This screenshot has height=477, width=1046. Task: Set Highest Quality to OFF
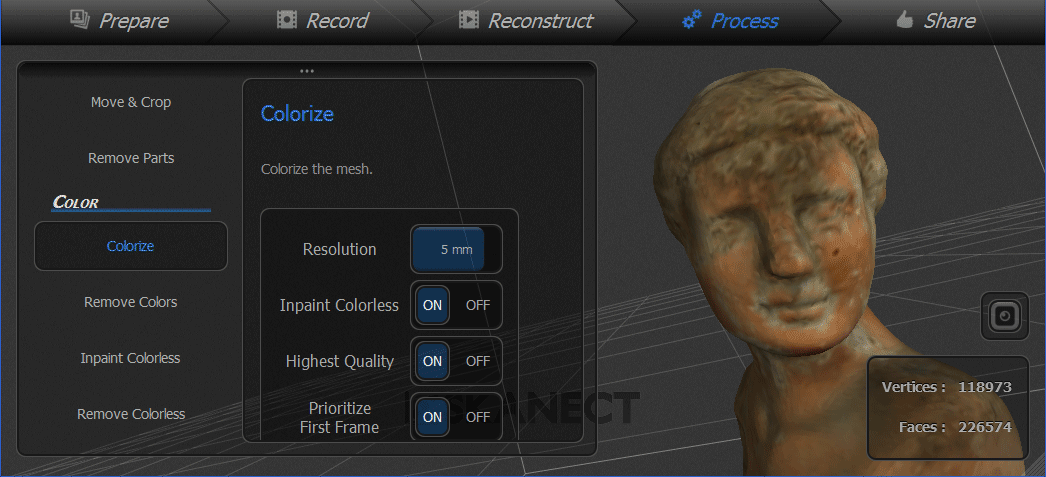[478, 361]
